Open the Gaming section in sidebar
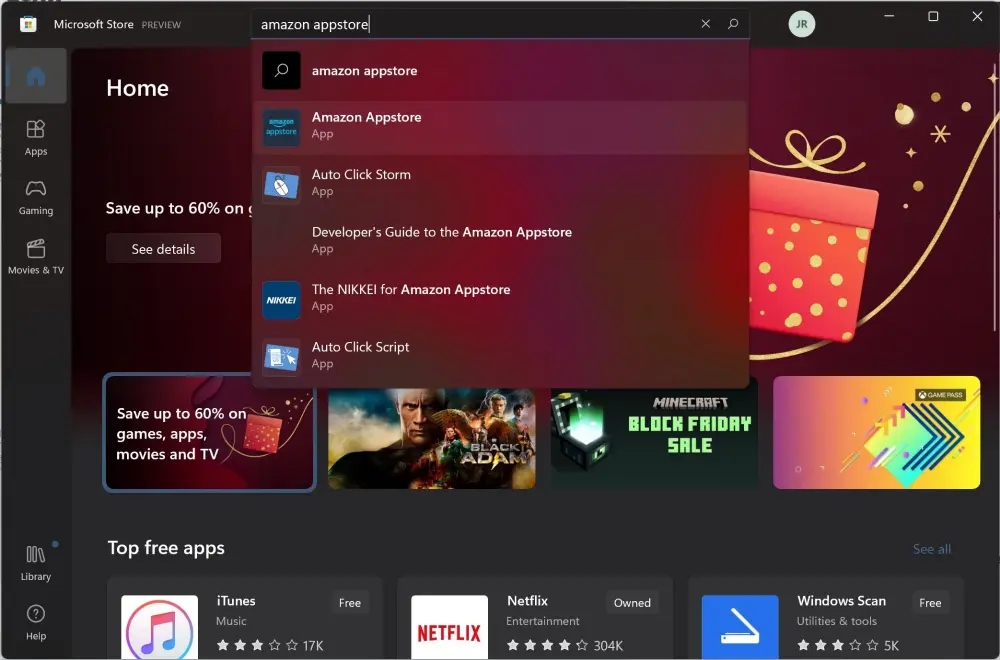This screenshot has height=660, width=1000. coord(36,197)
